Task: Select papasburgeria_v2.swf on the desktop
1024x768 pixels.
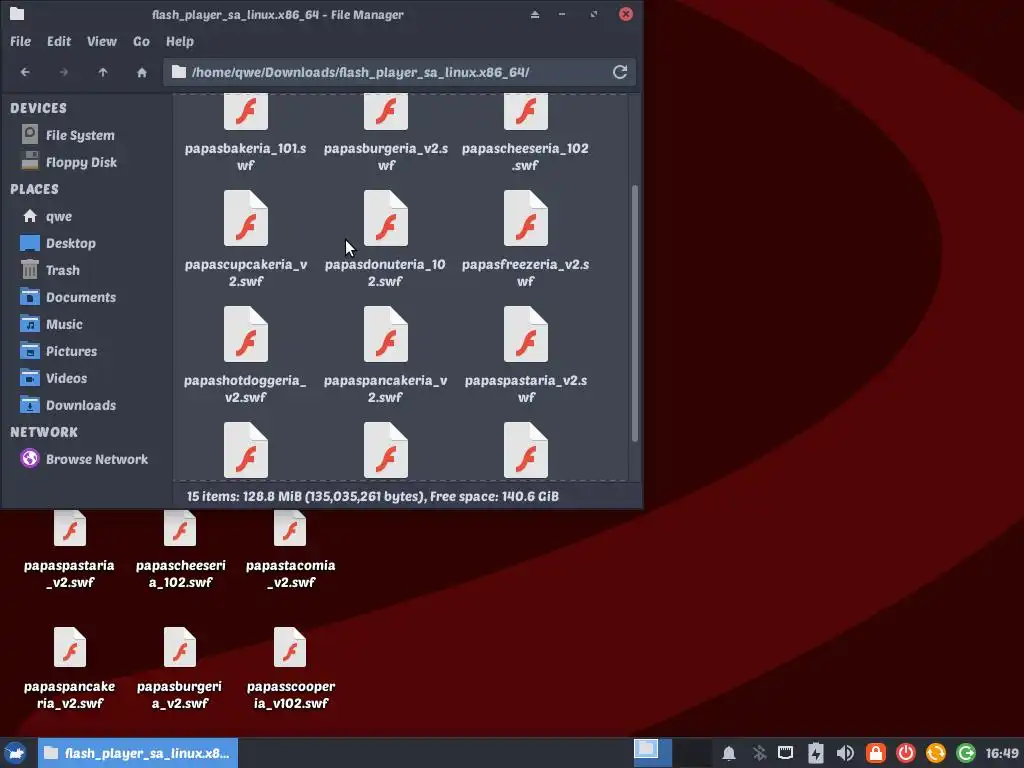Action: 180,647
